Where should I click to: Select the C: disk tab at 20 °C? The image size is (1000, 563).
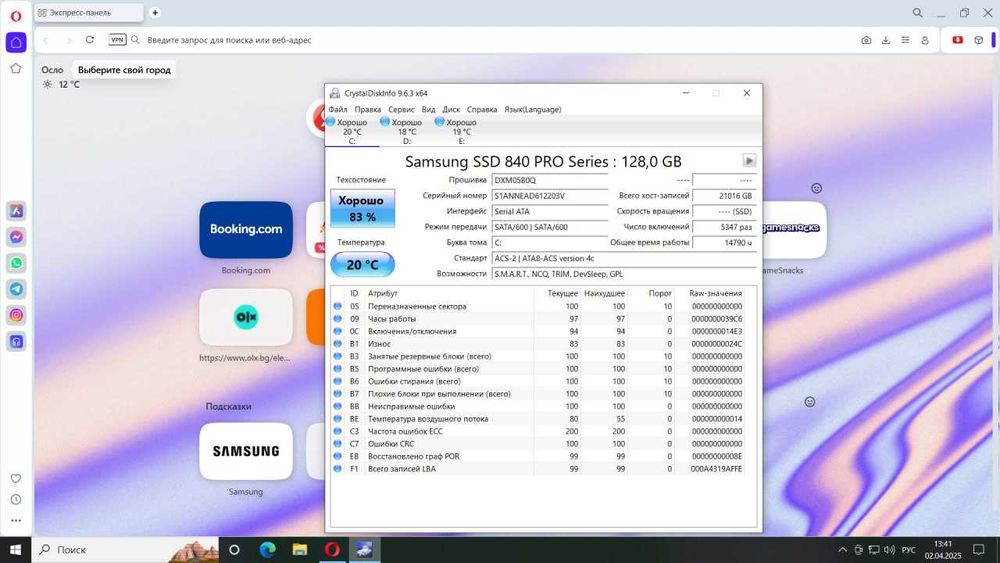pyautogui.click(x=352, y=131)
